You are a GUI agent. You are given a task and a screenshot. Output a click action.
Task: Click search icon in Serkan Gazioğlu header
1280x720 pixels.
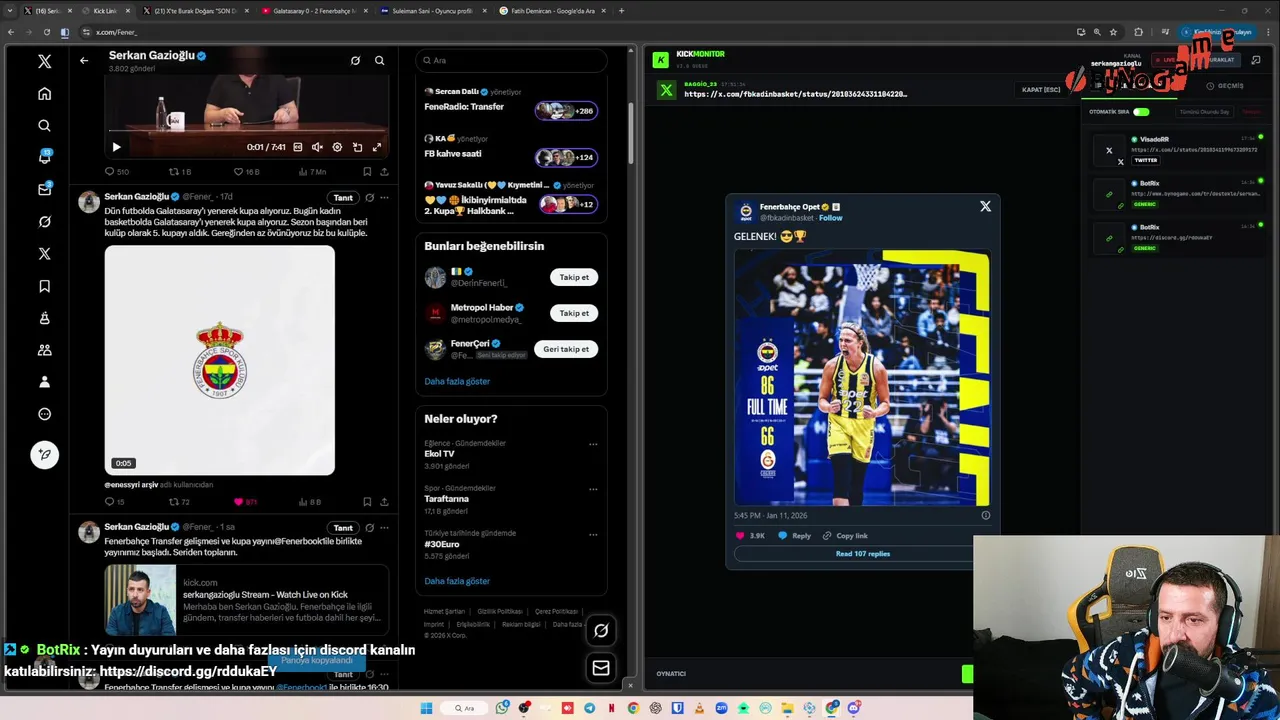tap(380, 60)
